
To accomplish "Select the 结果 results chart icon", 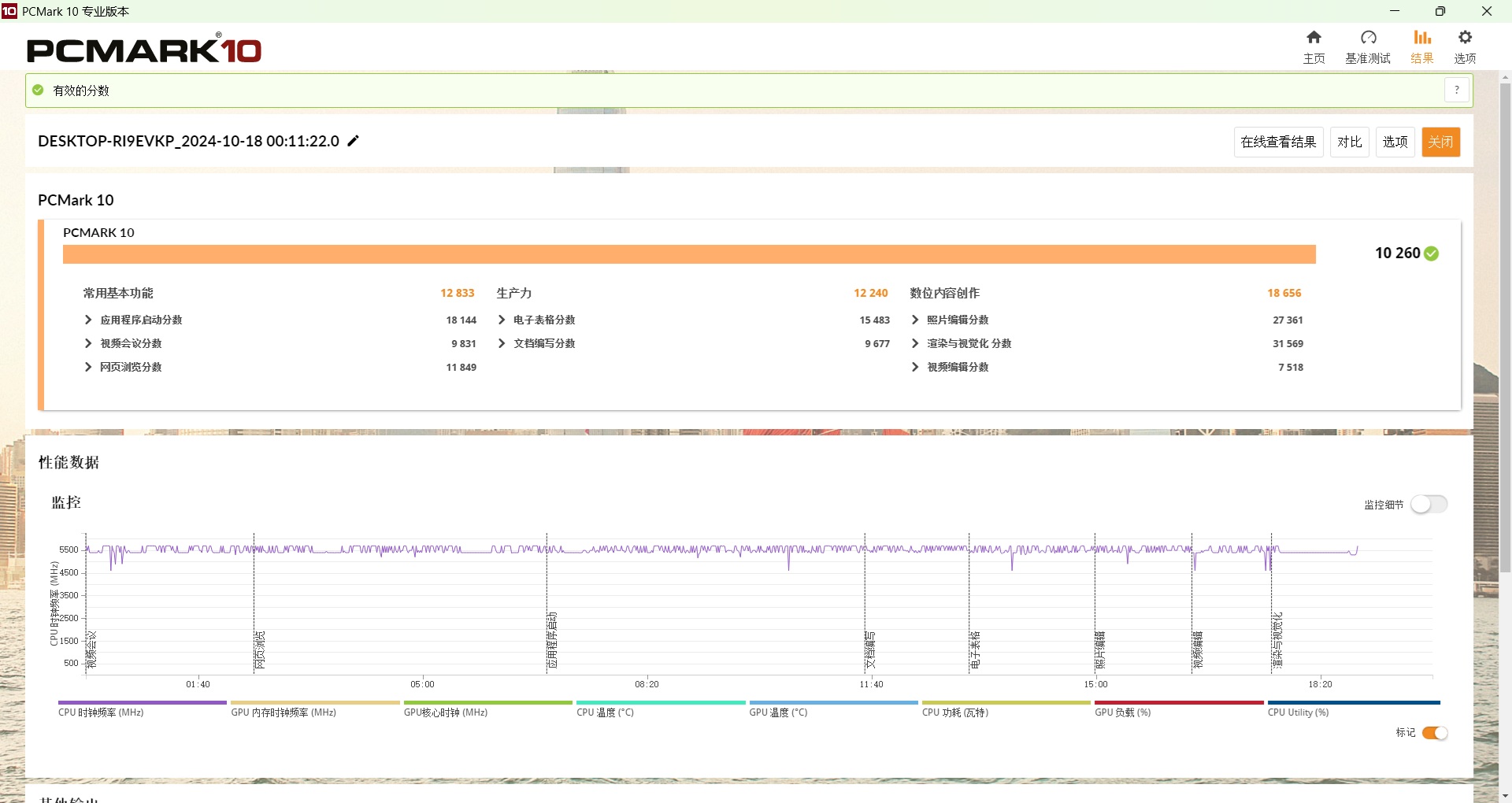I will (x=1421, y=37).
